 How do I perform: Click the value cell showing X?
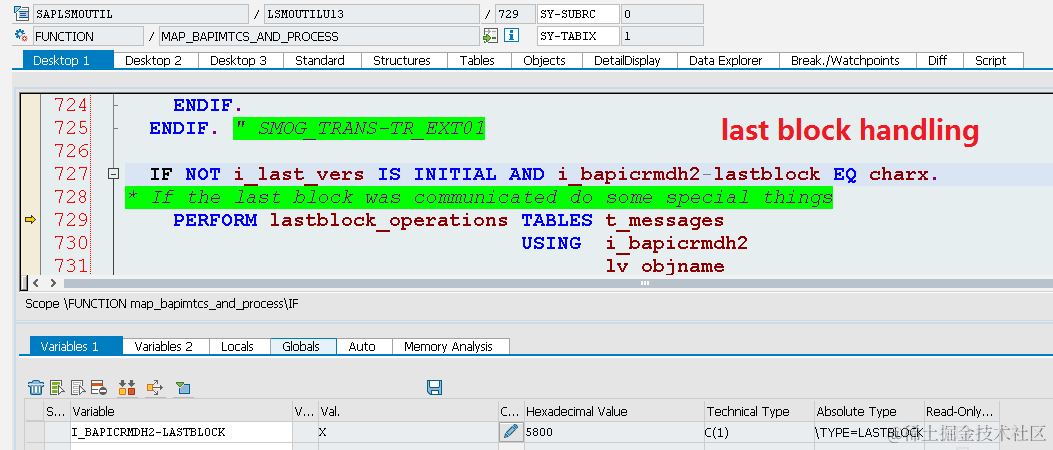coord(408,432)
